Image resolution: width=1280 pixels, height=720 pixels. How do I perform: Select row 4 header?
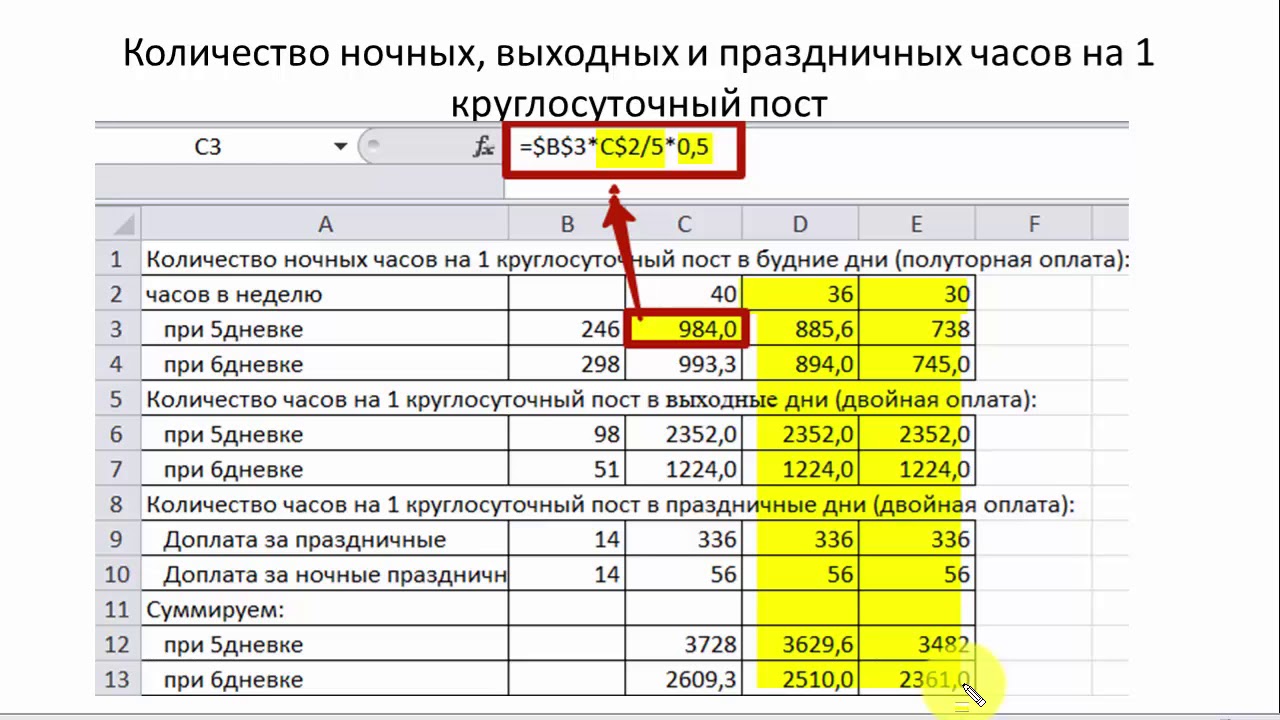[119, 364]
